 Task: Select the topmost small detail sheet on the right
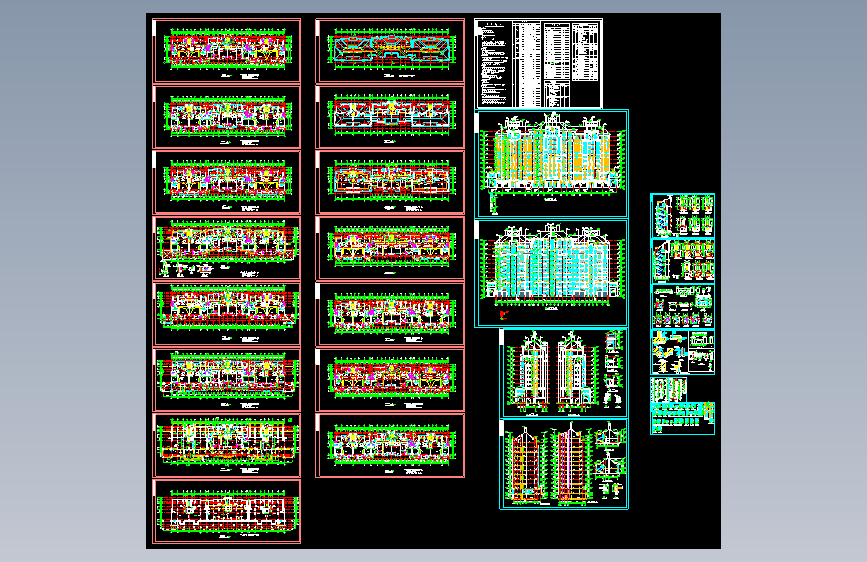click(x=683, y=216)
